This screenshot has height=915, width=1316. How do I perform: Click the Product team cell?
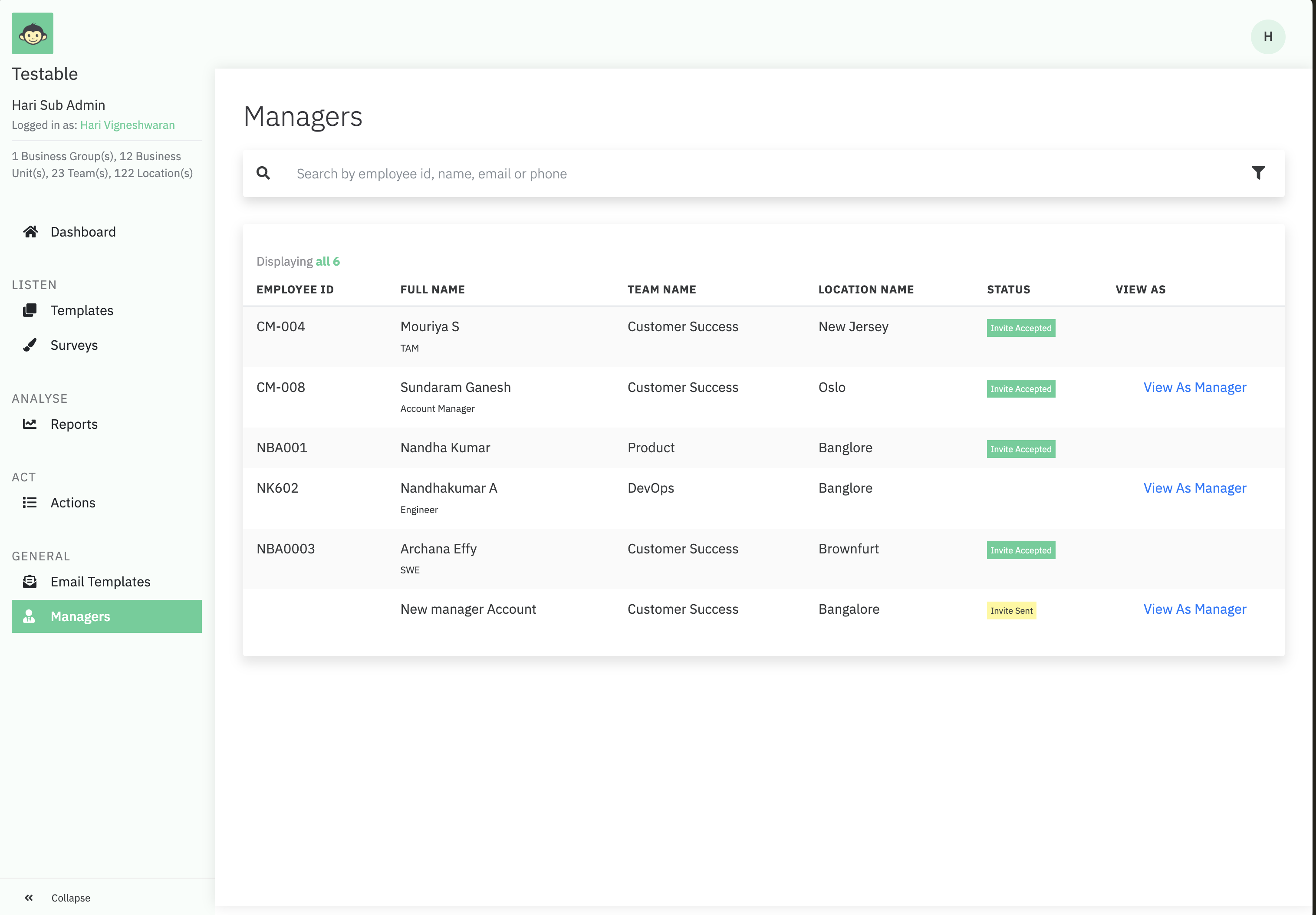(651, 448)
